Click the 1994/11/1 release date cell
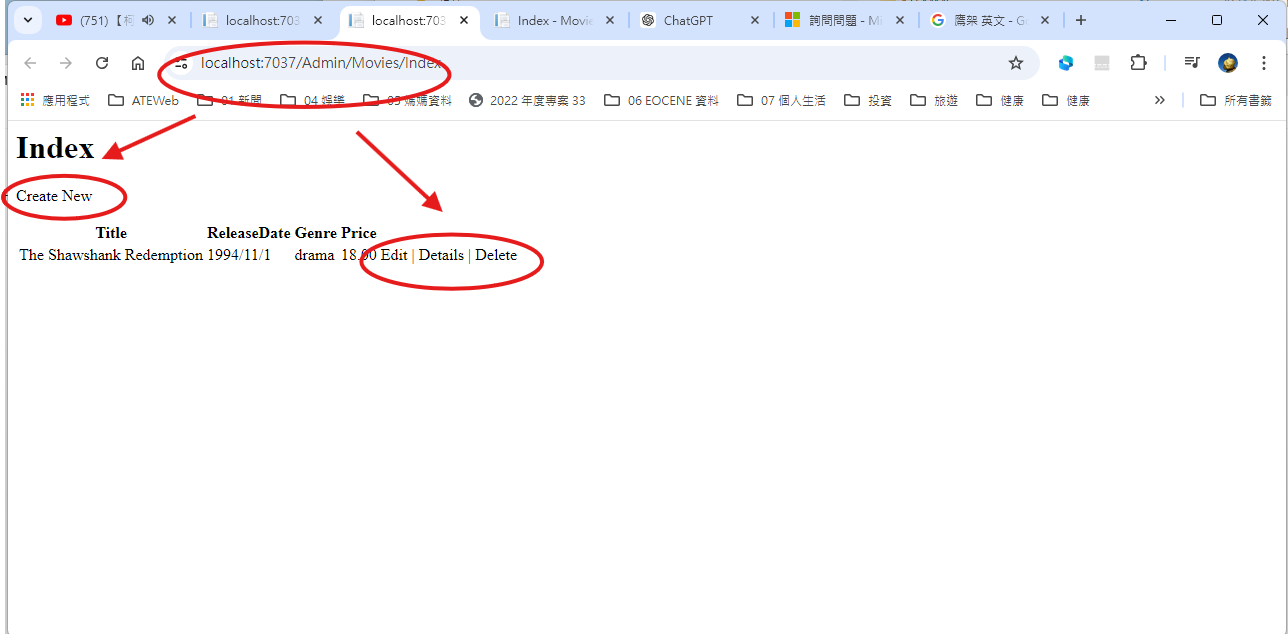Image resolution: width=1288 pixels, height=634 pixels. point(239,255)
